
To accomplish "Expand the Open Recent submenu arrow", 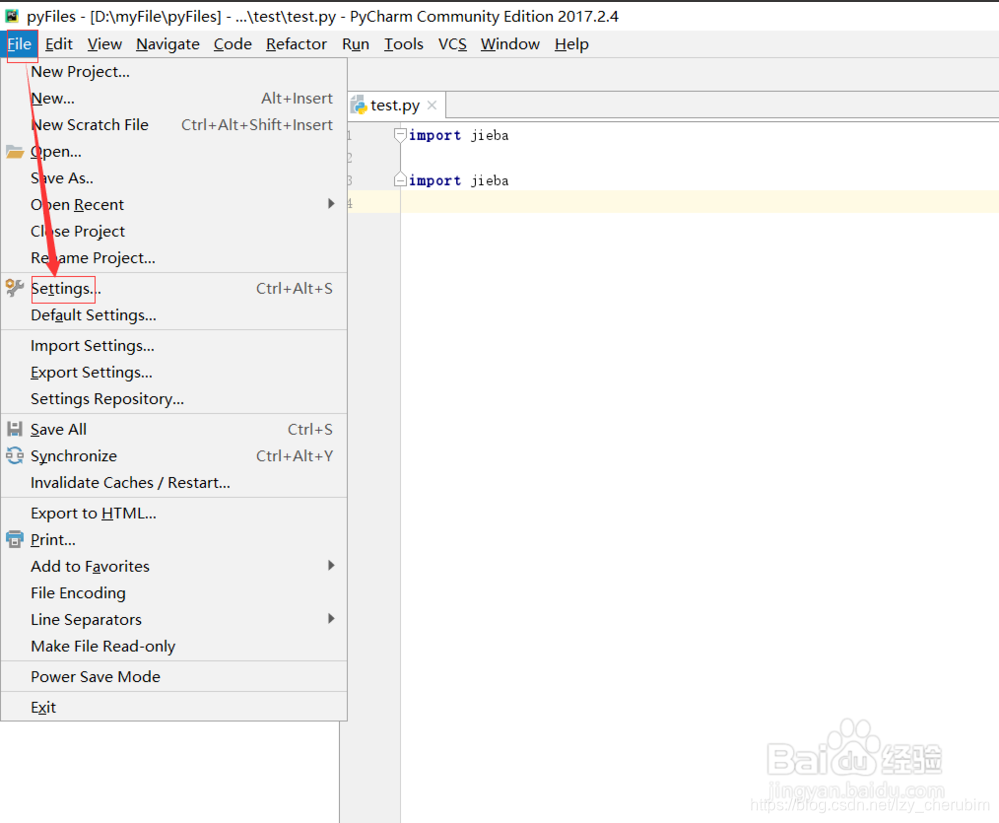I will 331,204.
